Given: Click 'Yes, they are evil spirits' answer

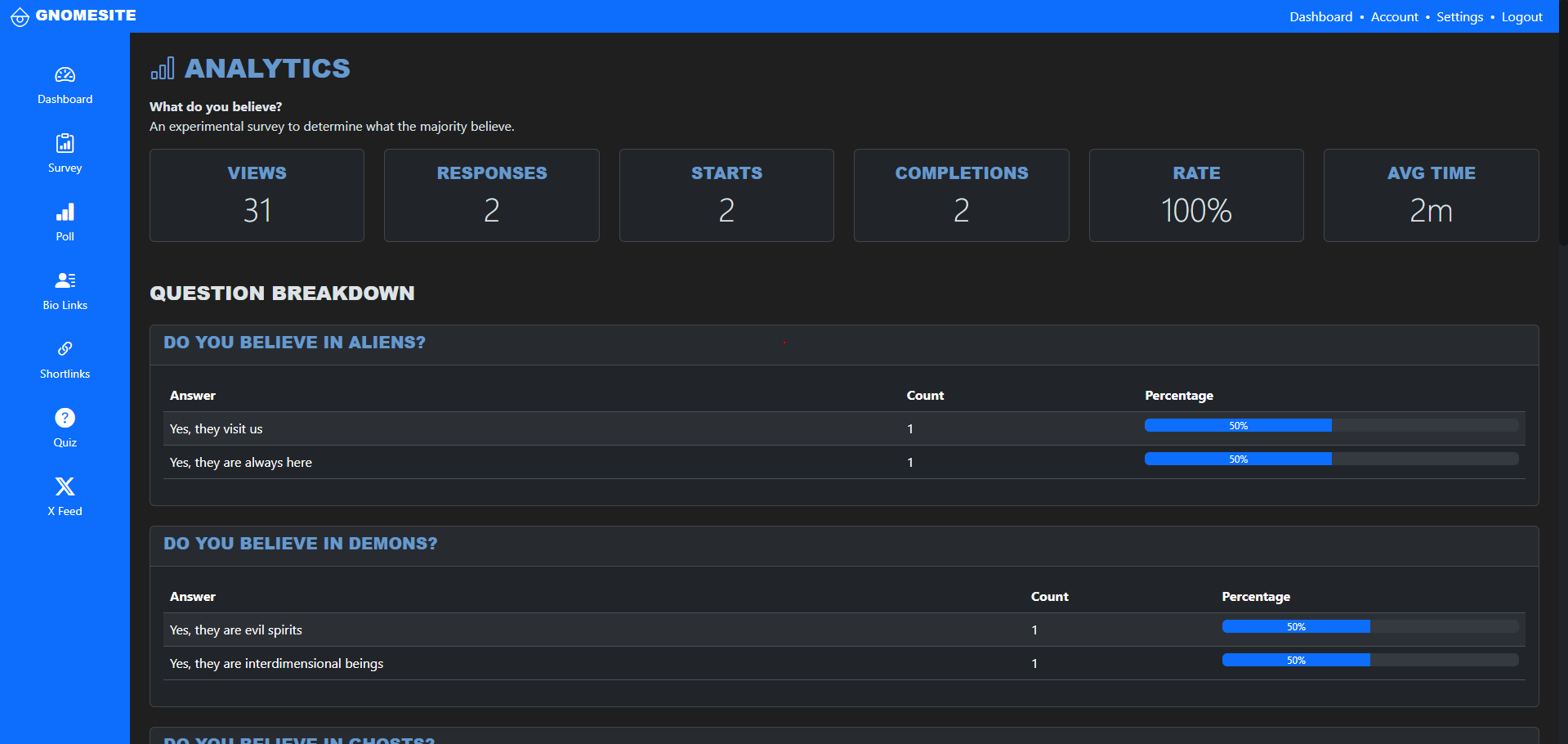Looking at the screenshot, I should (x=235, y=630).
